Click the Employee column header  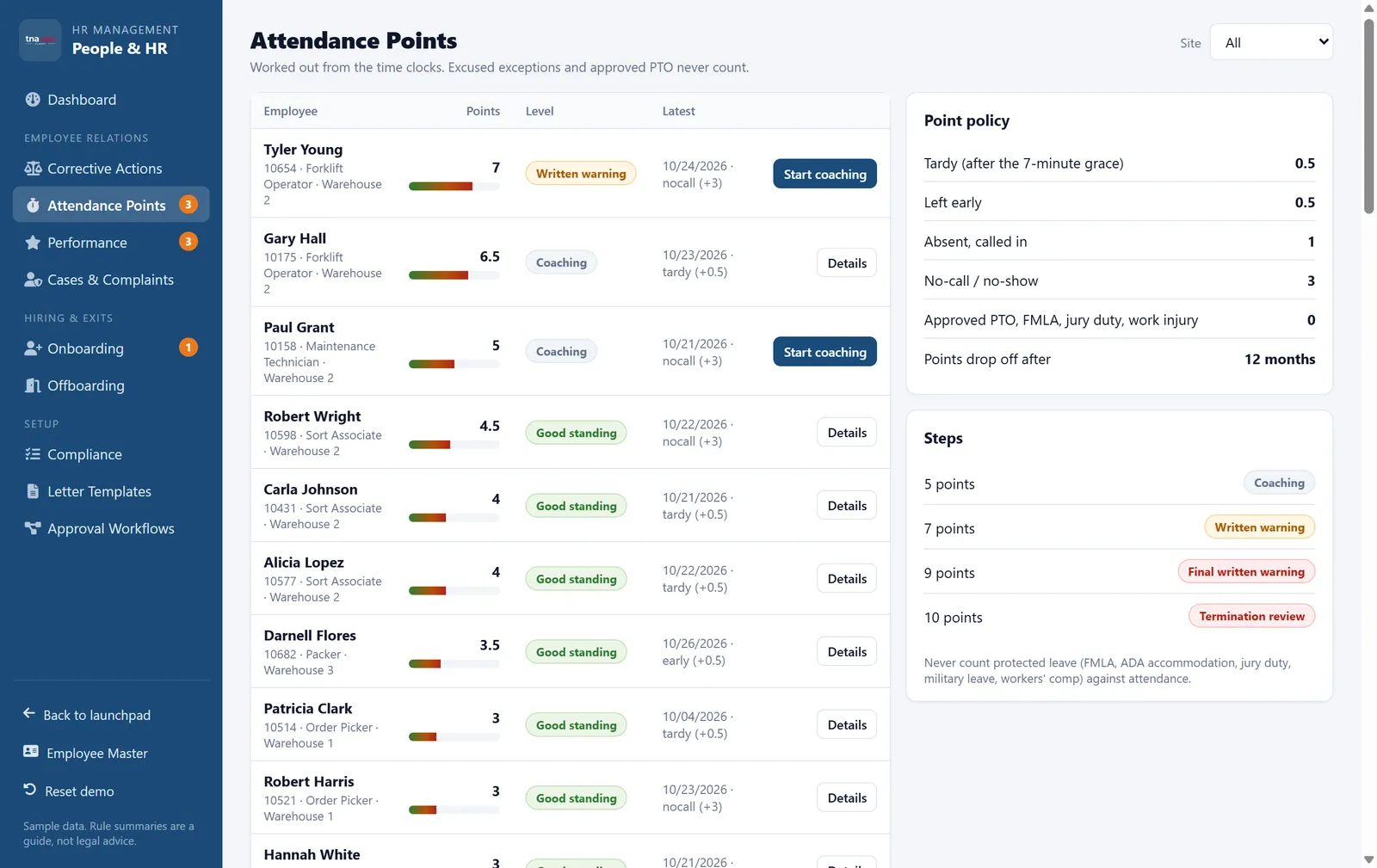tap(291, 111)
